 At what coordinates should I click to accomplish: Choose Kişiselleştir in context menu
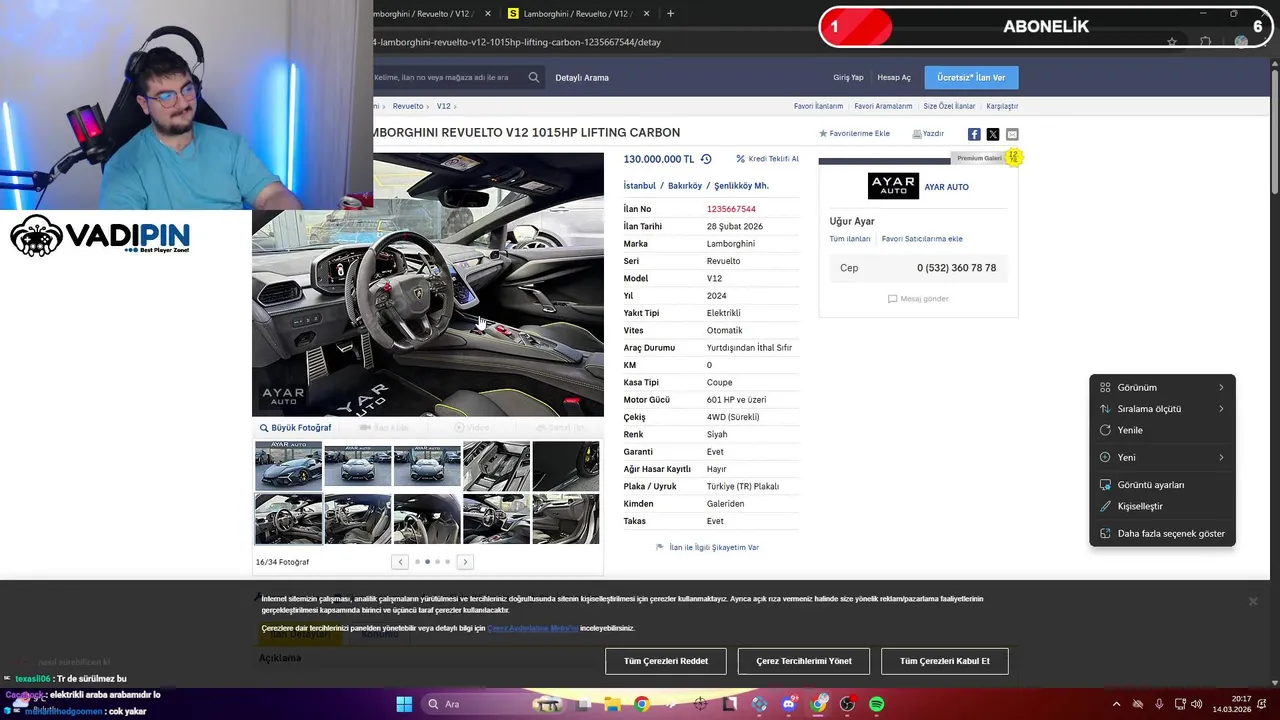(1162, 506)
